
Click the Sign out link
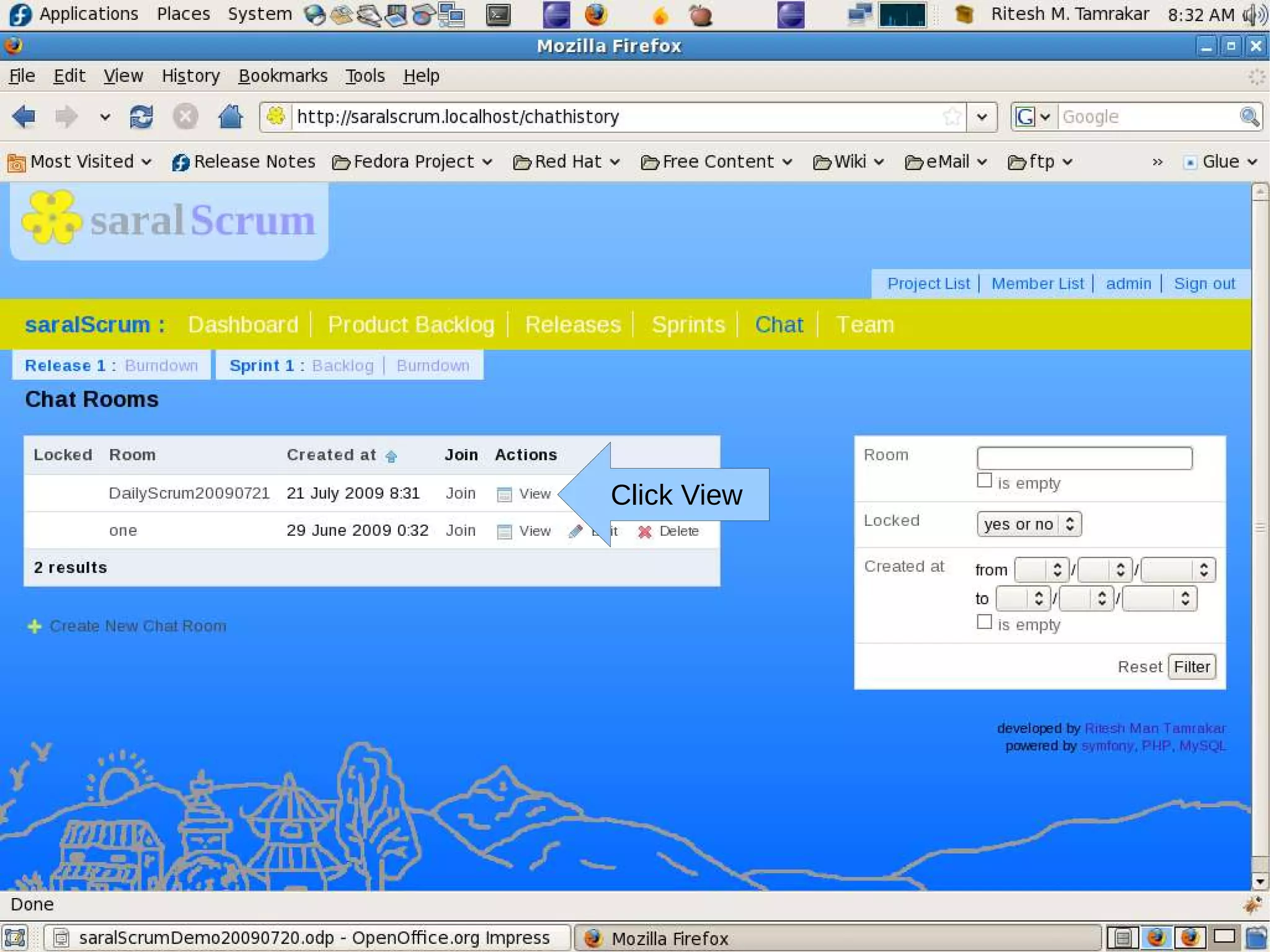[x=1204, y=283]
